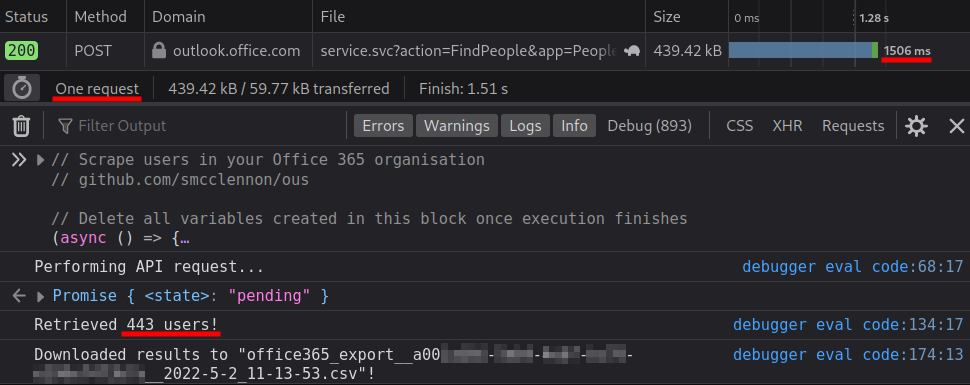Viewport: 970px width, 385px height.
Task: Toggle the Warnings filter button
Action: [457, 126]
